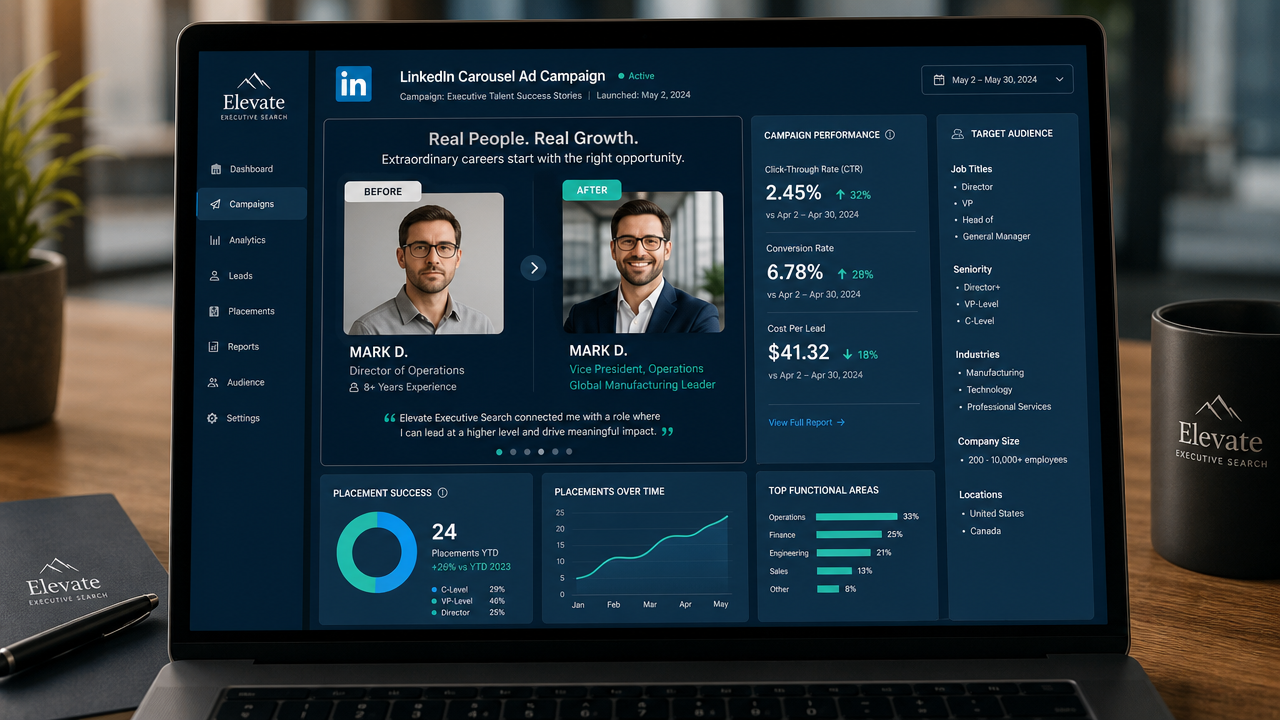Click the AFTER label tag

click(592, 189)
